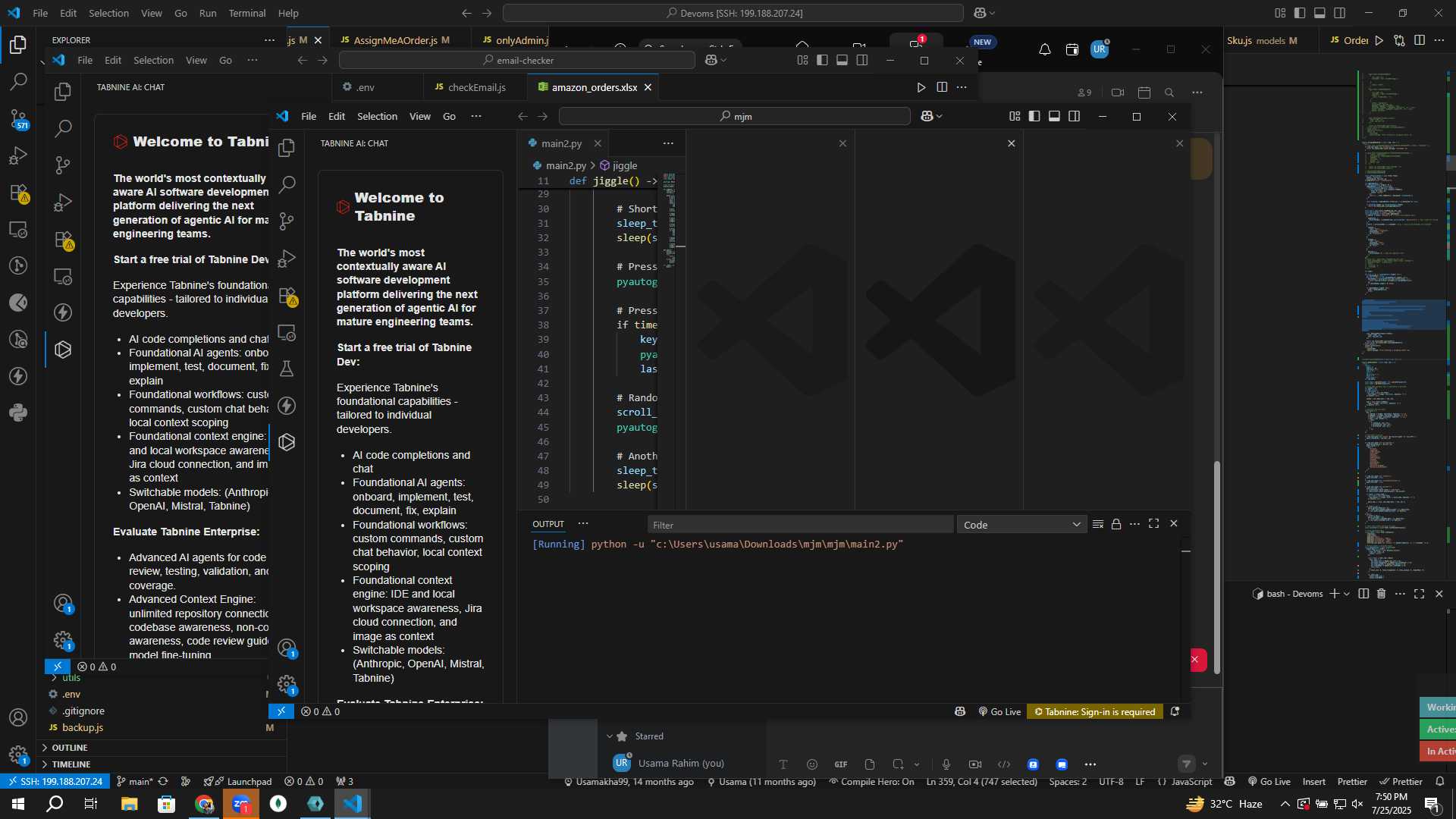The width and height of the screenshot is (1456, 819).
Task: Switch to AssignMeAOrder.js tab in Devoms
Action: tap(396, 40)
